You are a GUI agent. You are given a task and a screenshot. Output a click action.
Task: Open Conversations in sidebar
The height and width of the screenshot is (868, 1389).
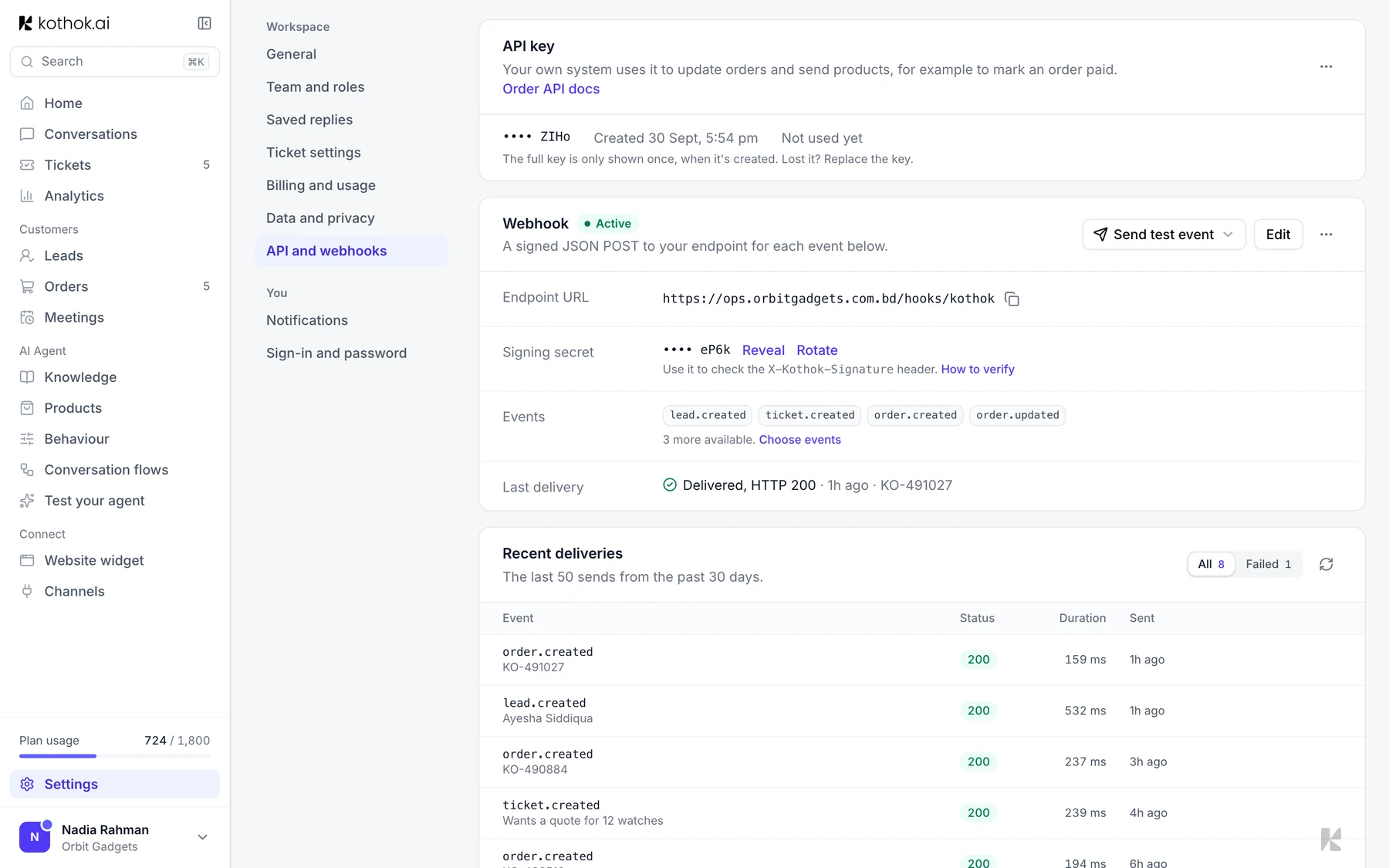pyautogui.click(x=115, y=134)
